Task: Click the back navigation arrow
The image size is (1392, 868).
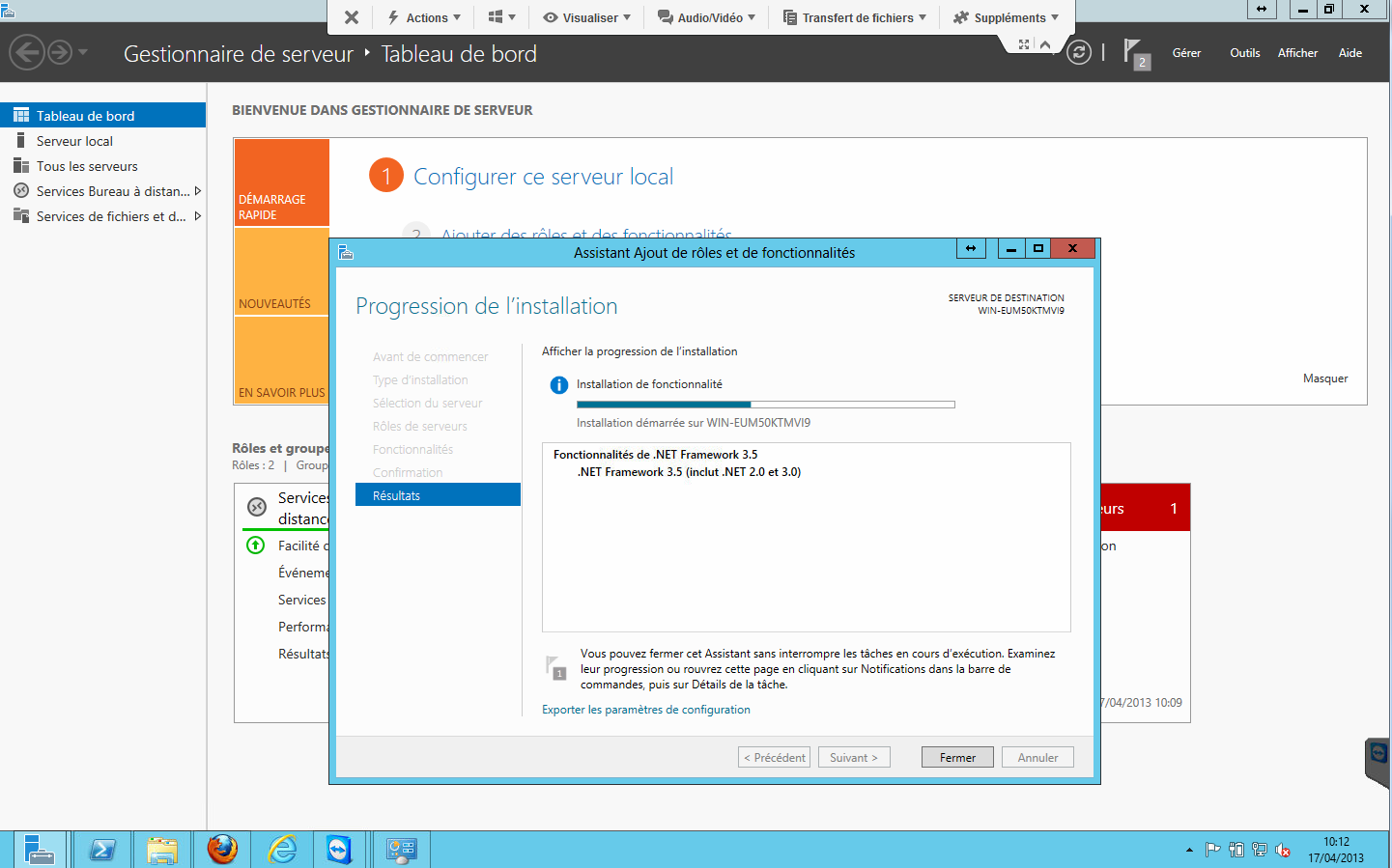Action: coord(27,52)
